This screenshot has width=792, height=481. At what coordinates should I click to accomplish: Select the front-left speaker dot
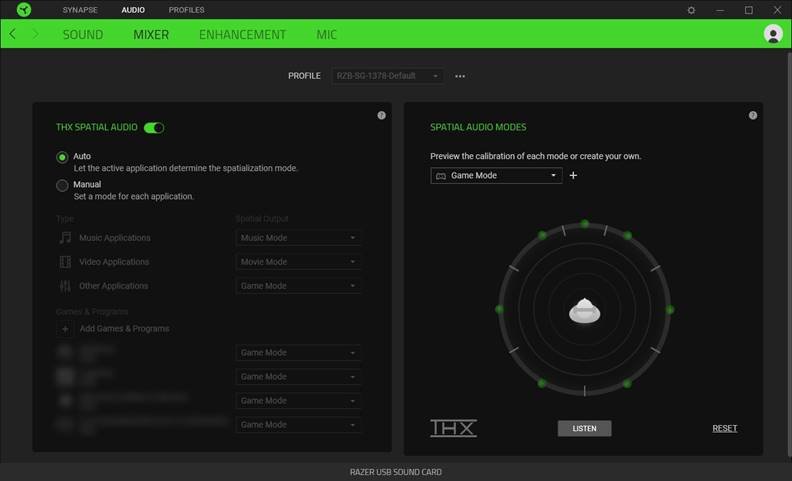click(542, 235)
